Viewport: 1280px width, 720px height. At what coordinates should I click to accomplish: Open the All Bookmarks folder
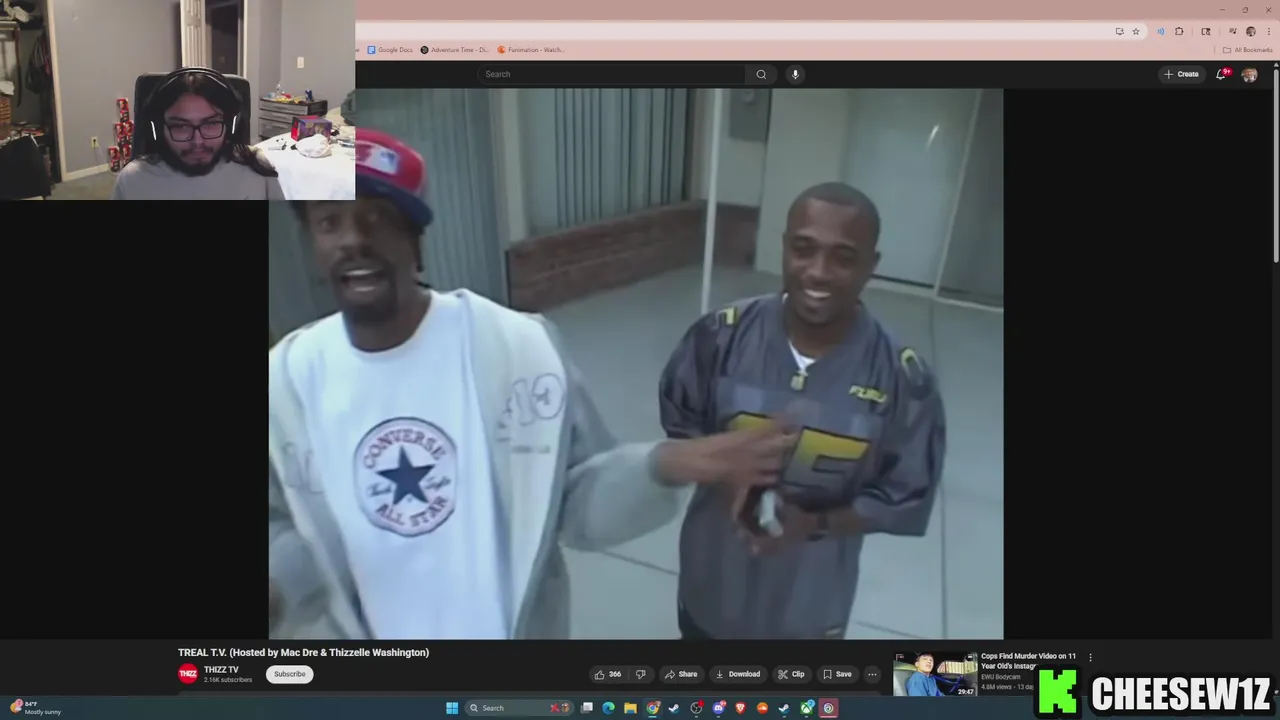1247,50
